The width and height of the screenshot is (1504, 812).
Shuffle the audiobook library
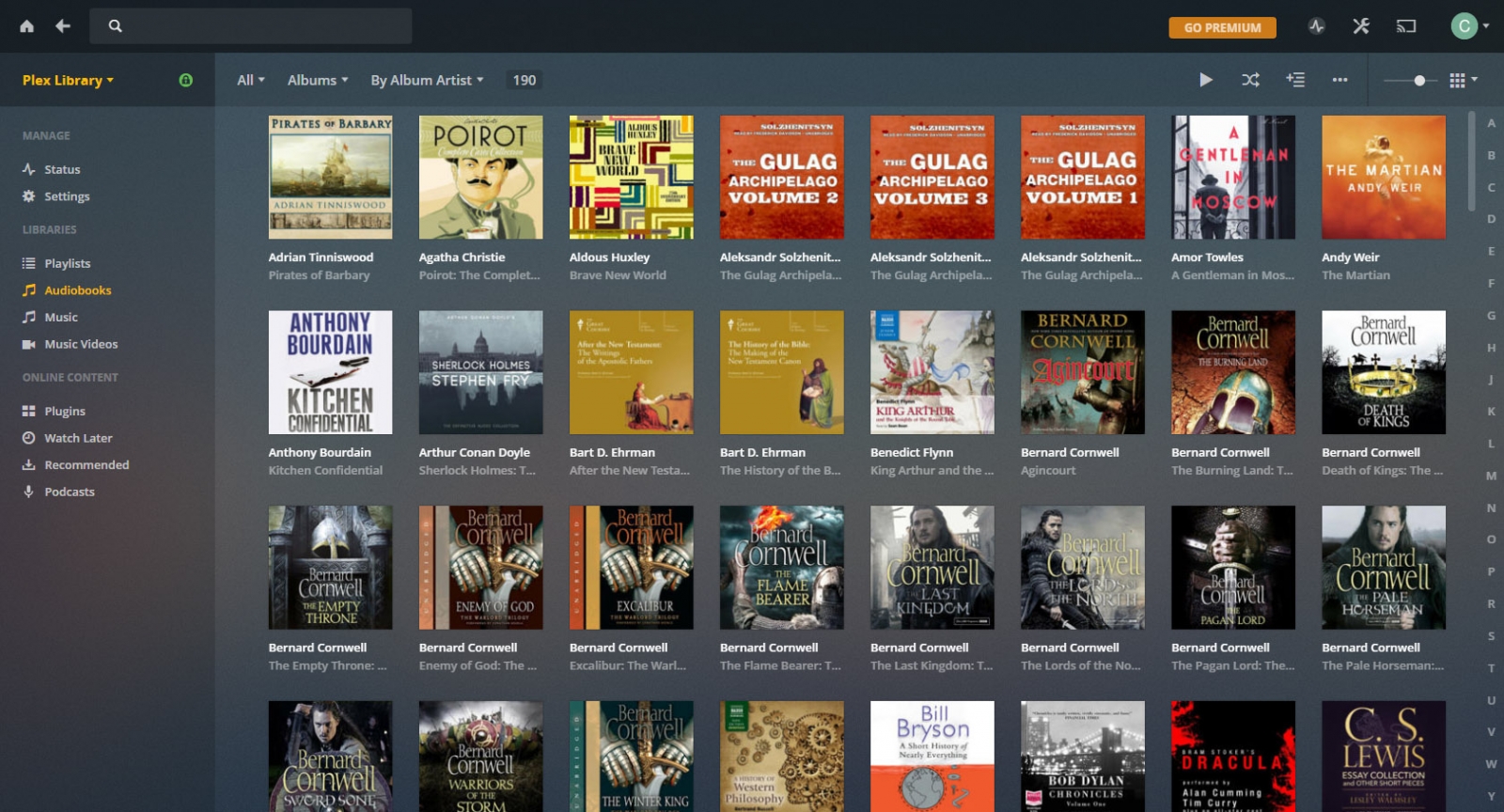[x=1250, y=80]
